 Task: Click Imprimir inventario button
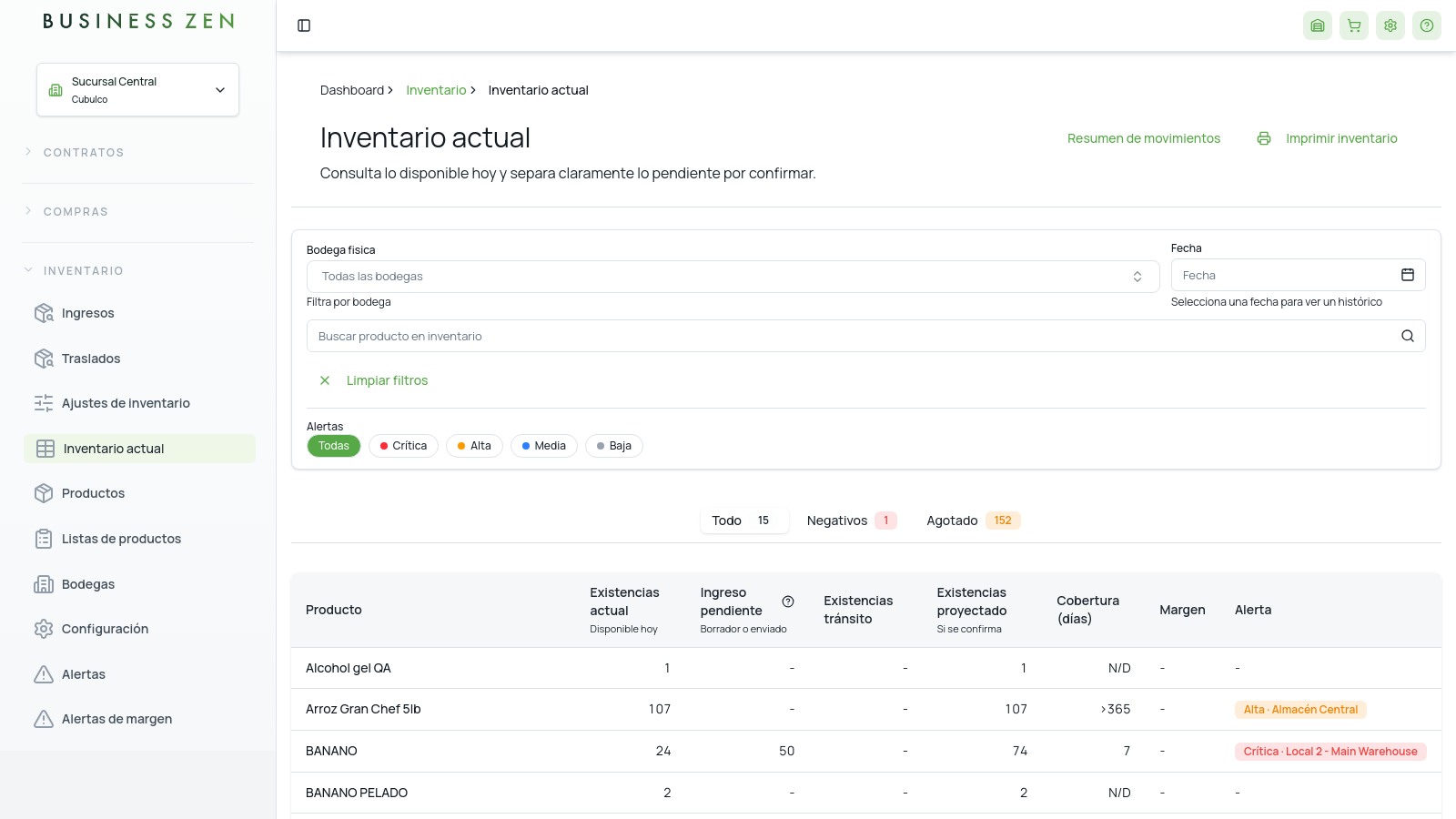[1328, 138]
